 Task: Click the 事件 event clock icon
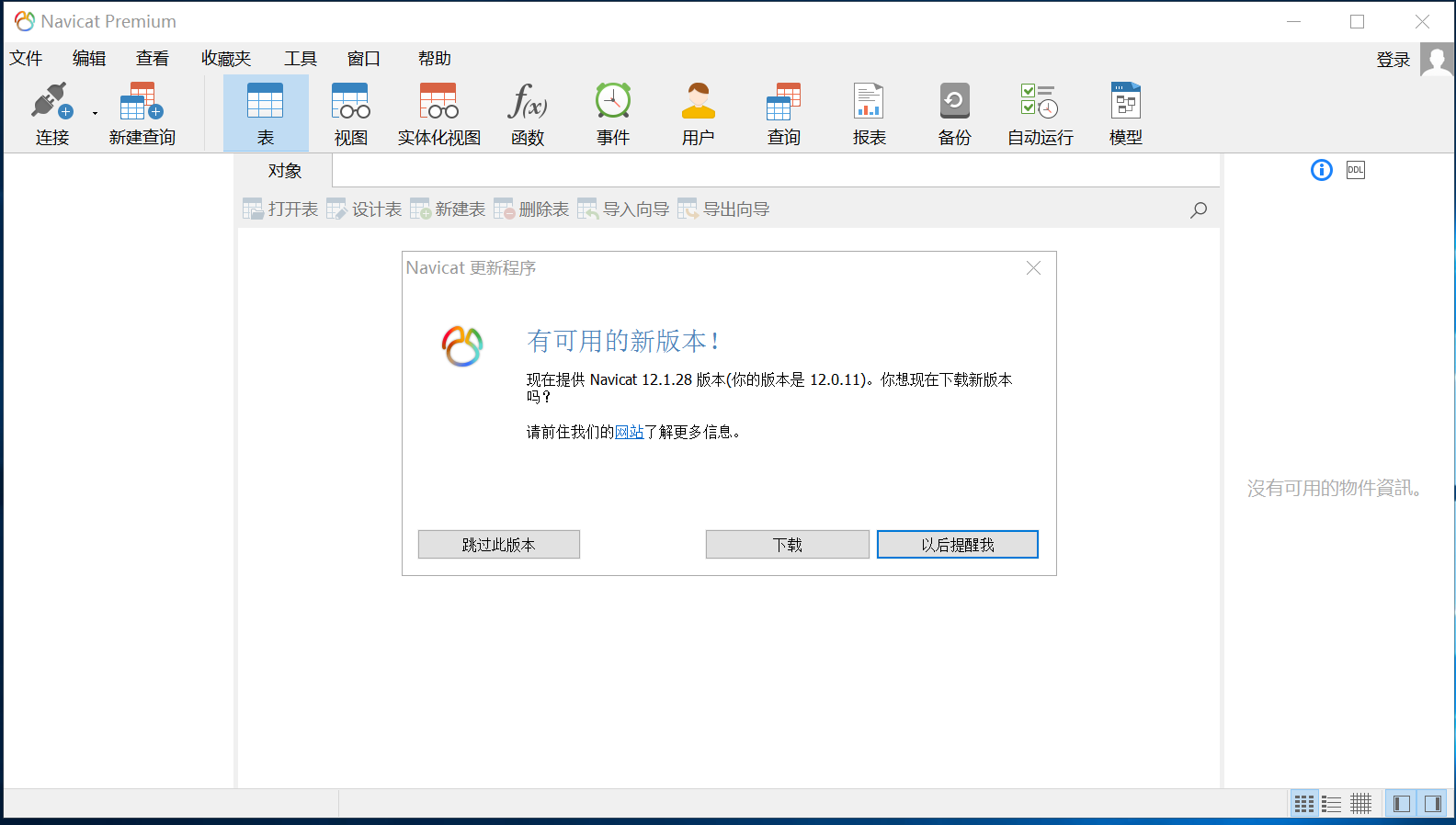tap(612, 101)
